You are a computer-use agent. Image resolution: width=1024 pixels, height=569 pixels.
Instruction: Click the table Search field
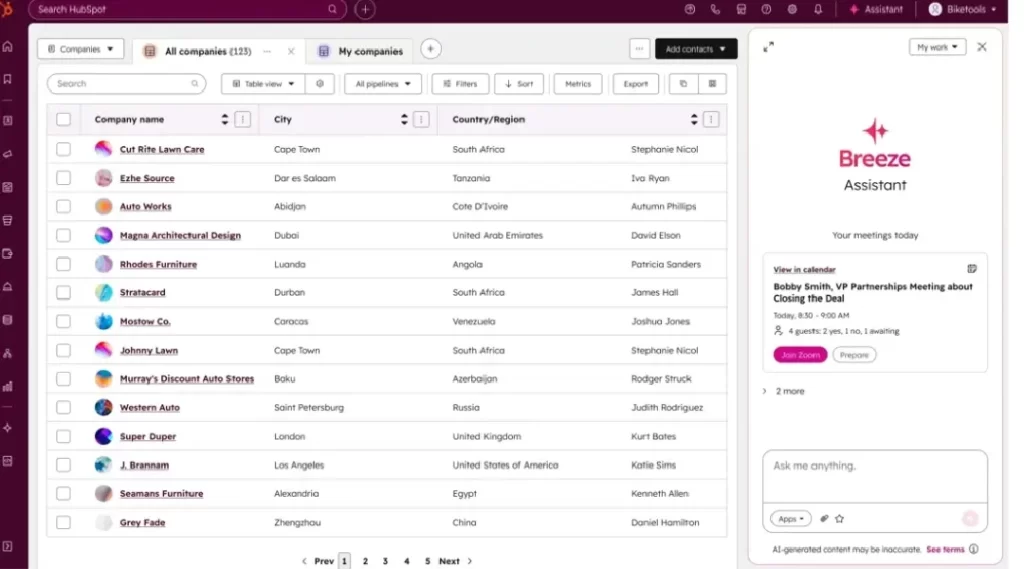(x=126, y=84)
